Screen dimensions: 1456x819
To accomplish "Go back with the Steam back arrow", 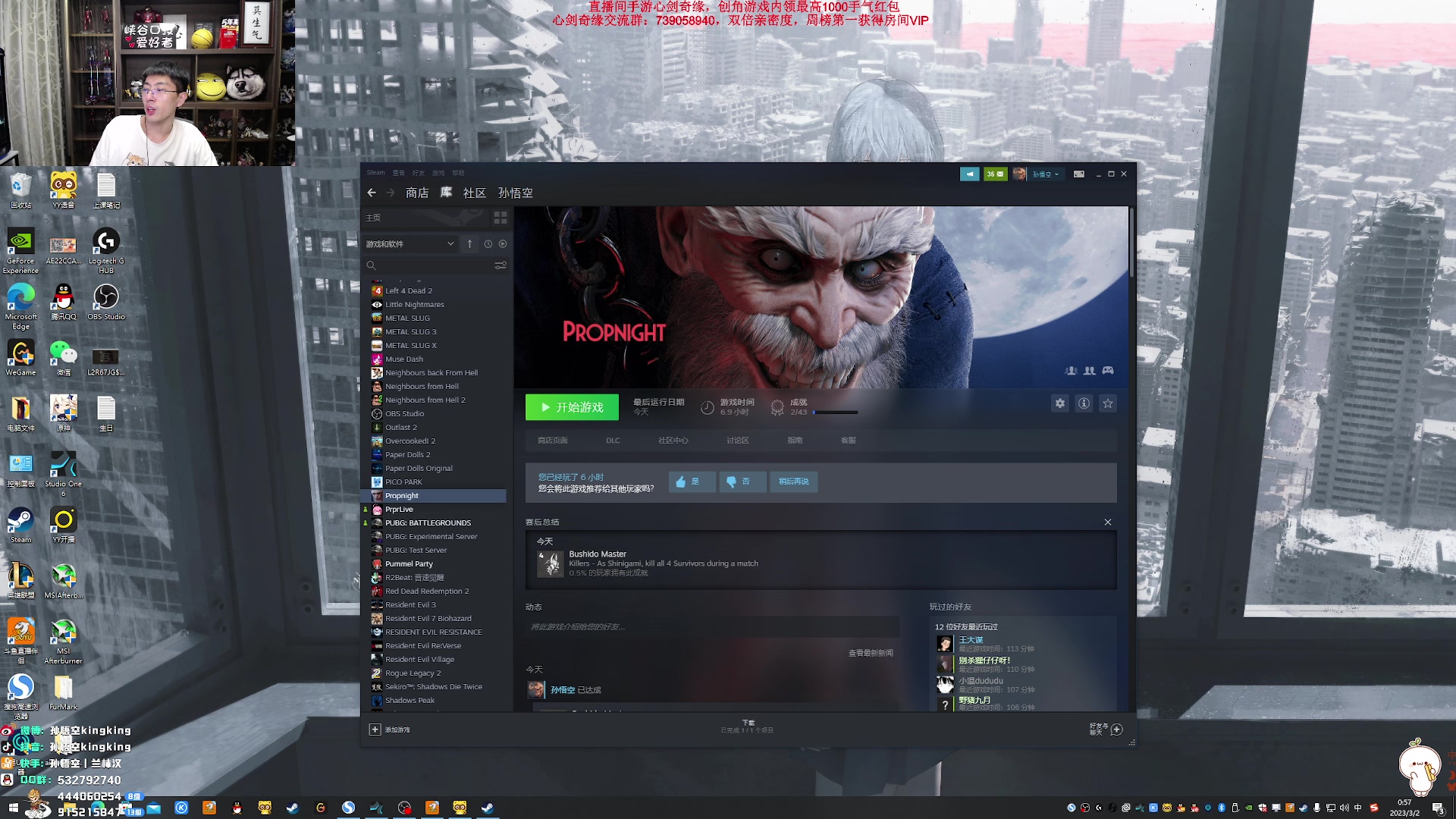I will pos(372,193).
